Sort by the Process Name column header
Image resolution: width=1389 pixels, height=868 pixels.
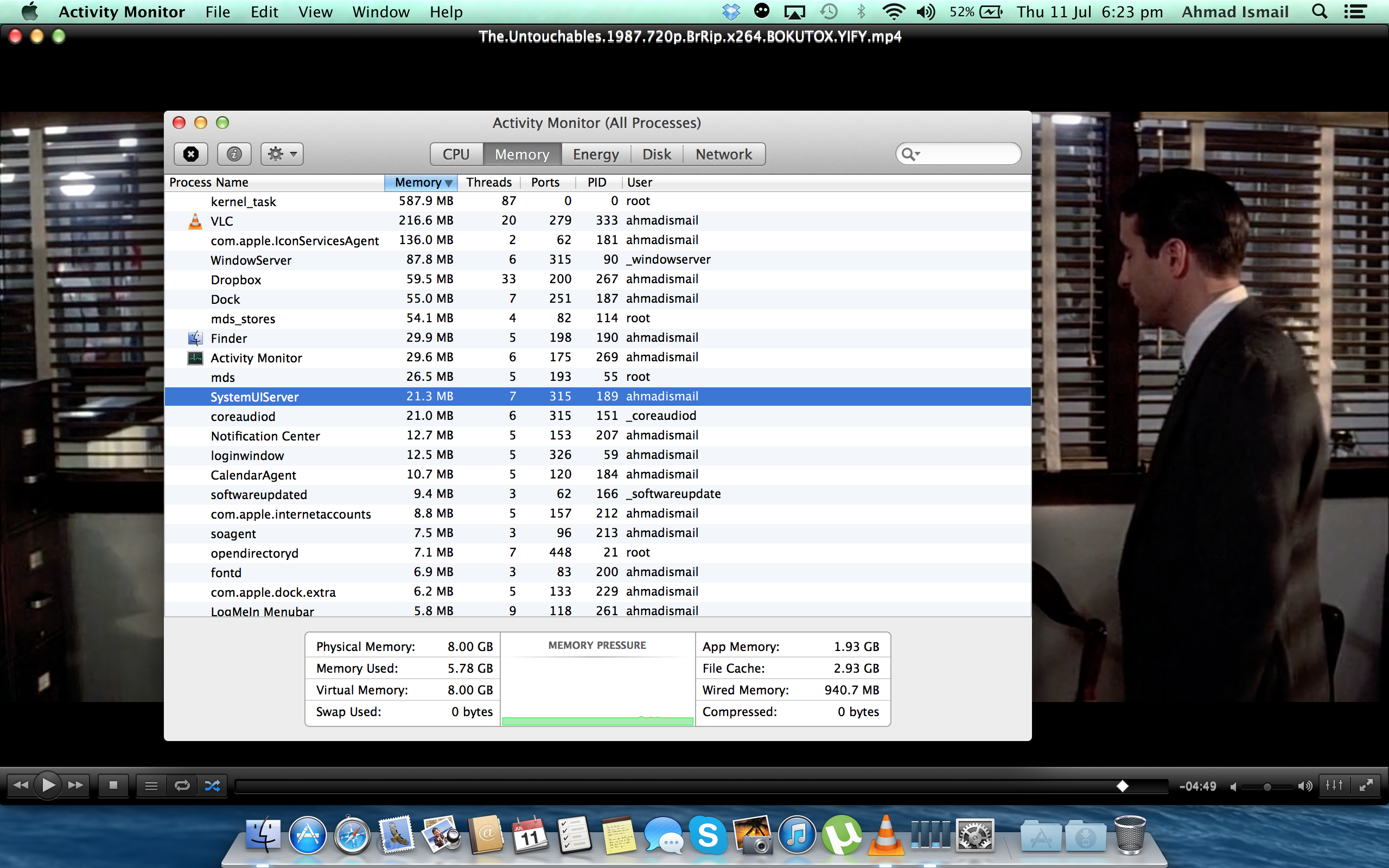point(275,183)
